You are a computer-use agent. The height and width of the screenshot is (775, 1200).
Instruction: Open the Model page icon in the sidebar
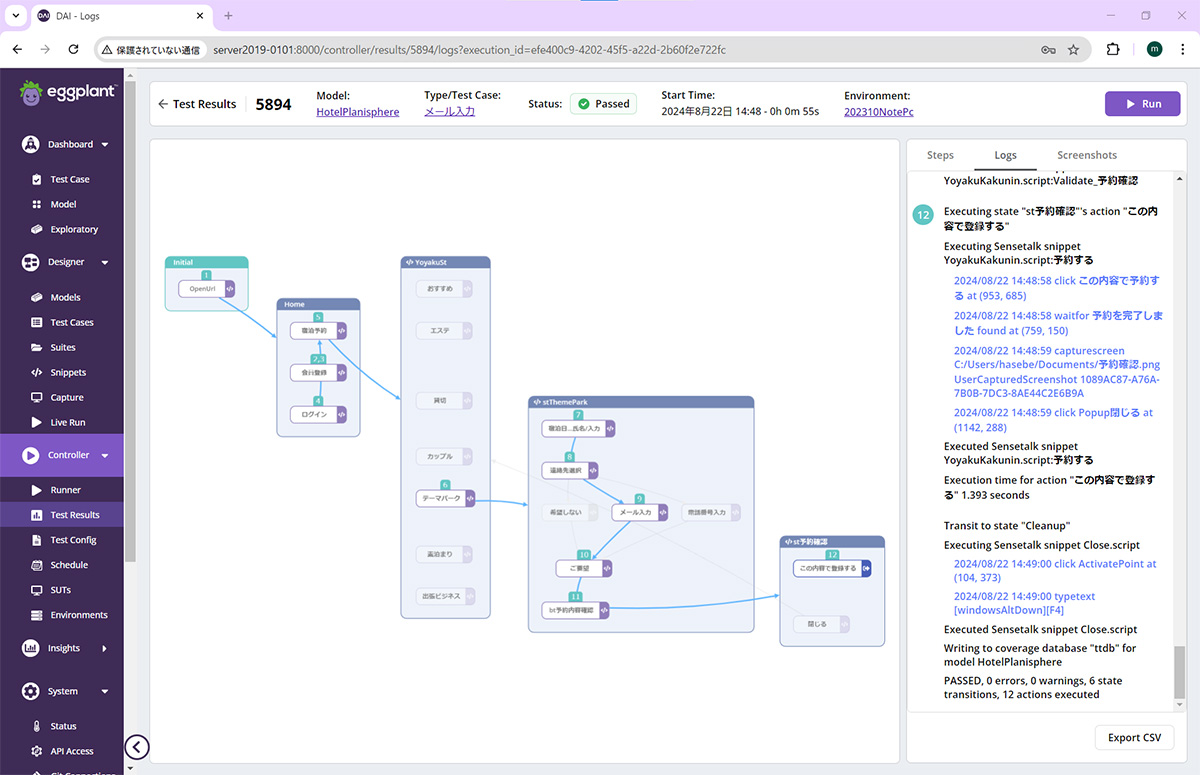37,204
